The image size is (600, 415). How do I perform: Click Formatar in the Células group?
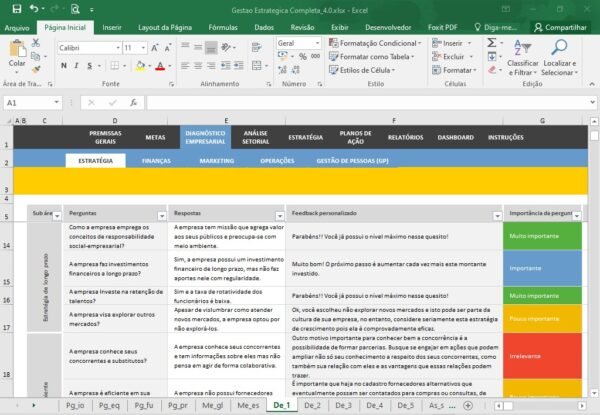click(x=454, y=70)
